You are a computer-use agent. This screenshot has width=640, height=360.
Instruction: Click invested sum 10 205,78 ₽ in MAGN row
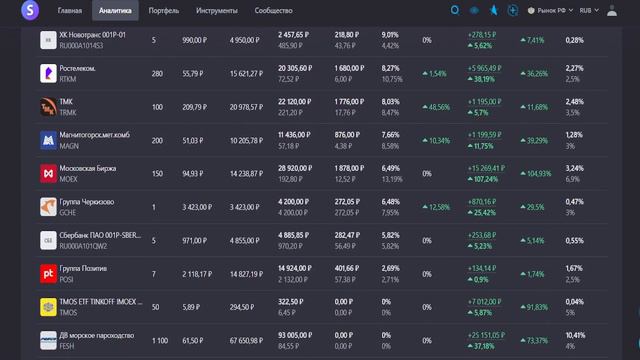tap(246, 141)
